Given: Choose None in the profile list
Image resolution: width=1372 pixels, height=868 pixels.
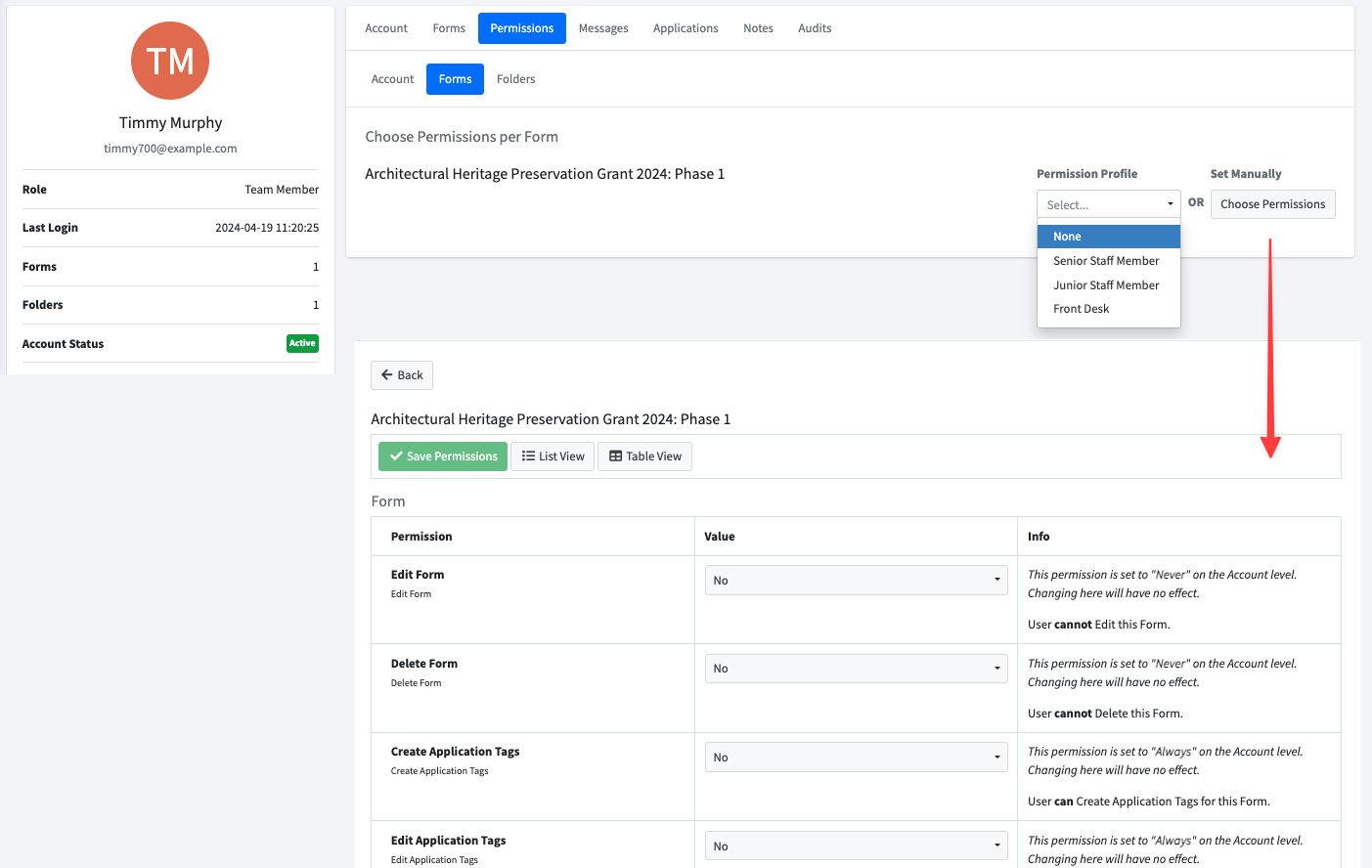Looking at the screenshot, I should coord(1109,237).
